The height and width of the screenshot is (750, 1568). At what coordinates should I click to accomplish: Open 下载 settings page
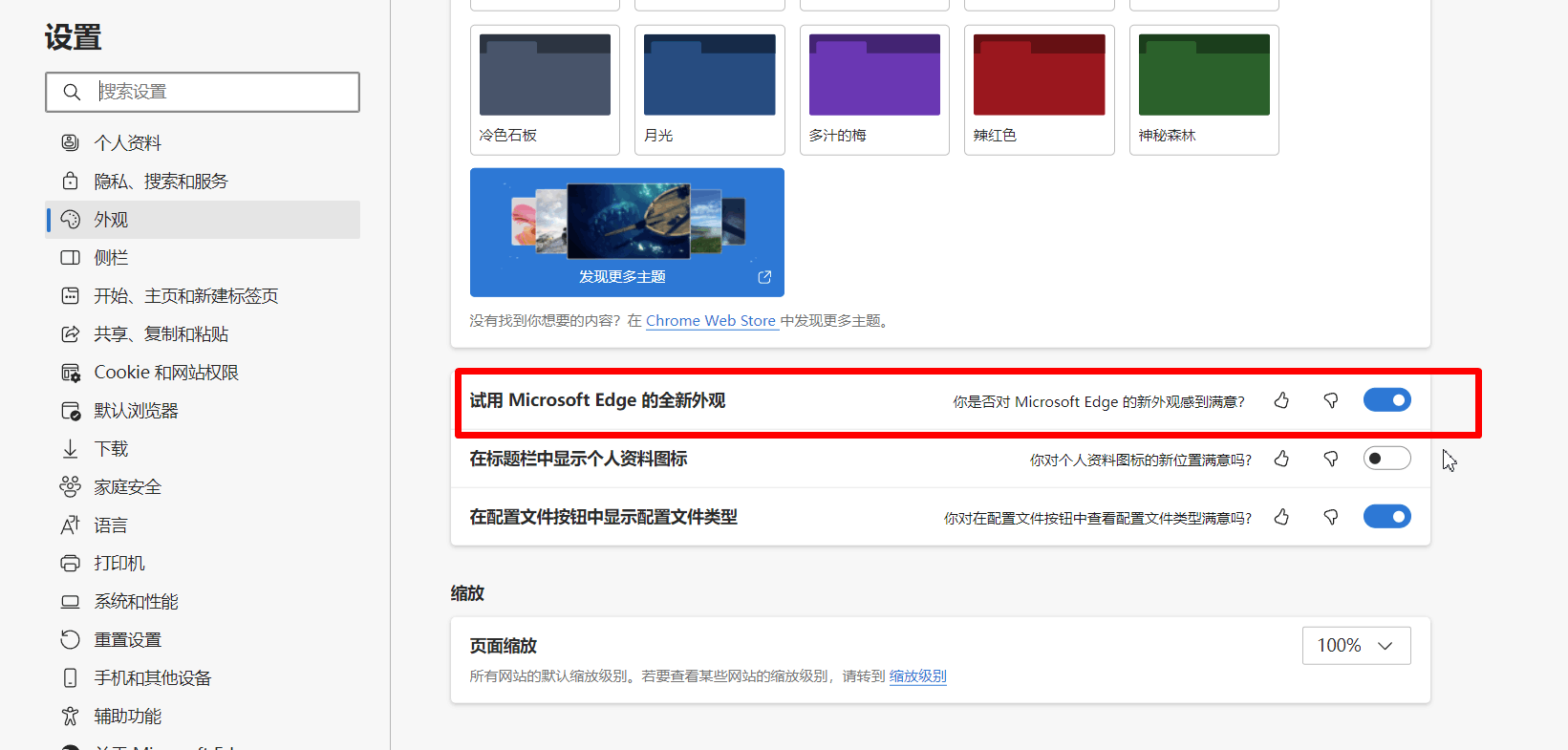pos(203,448)
